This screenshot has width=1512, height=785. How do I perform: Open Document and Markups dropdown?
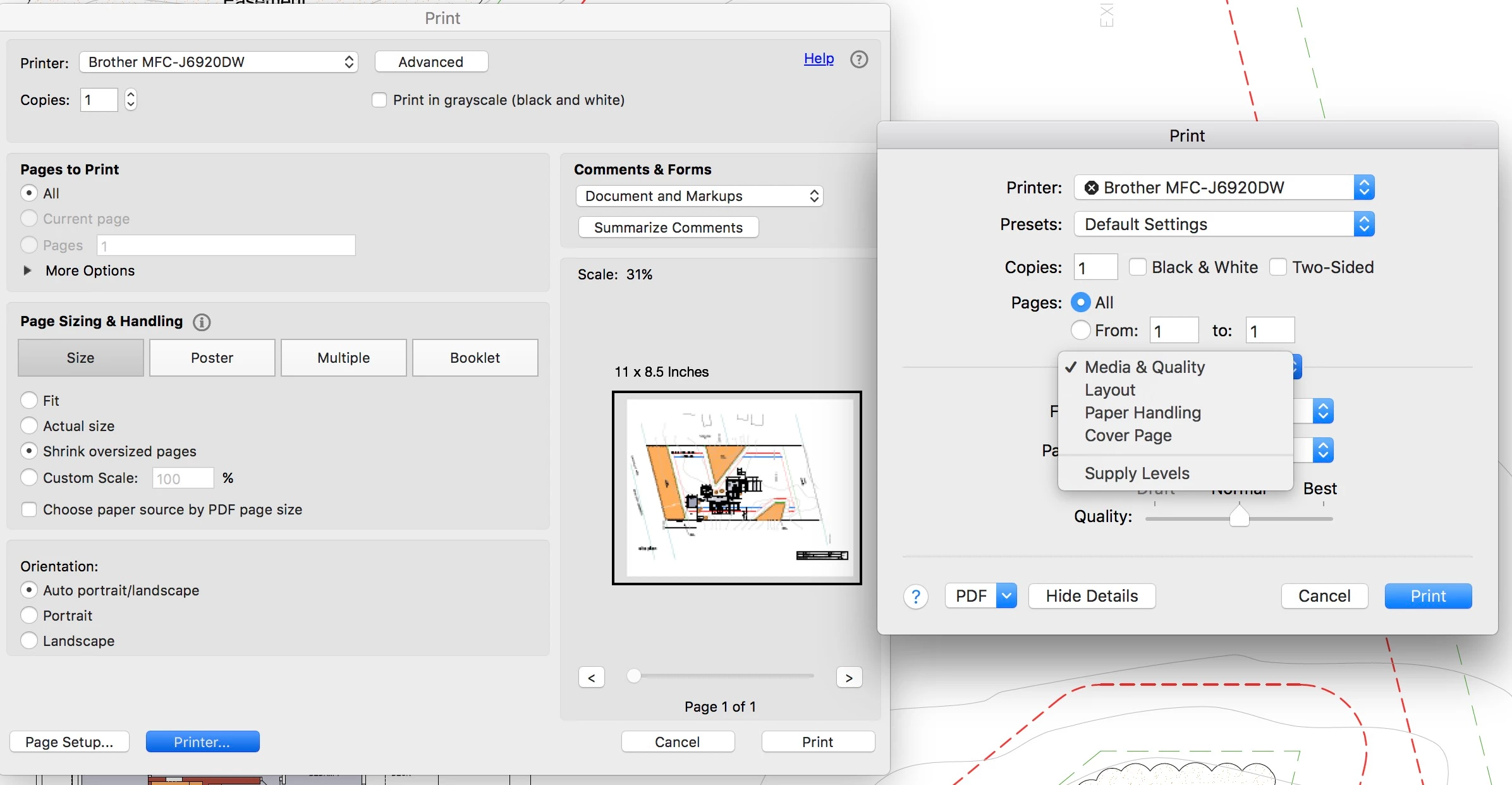pos(699,196)
